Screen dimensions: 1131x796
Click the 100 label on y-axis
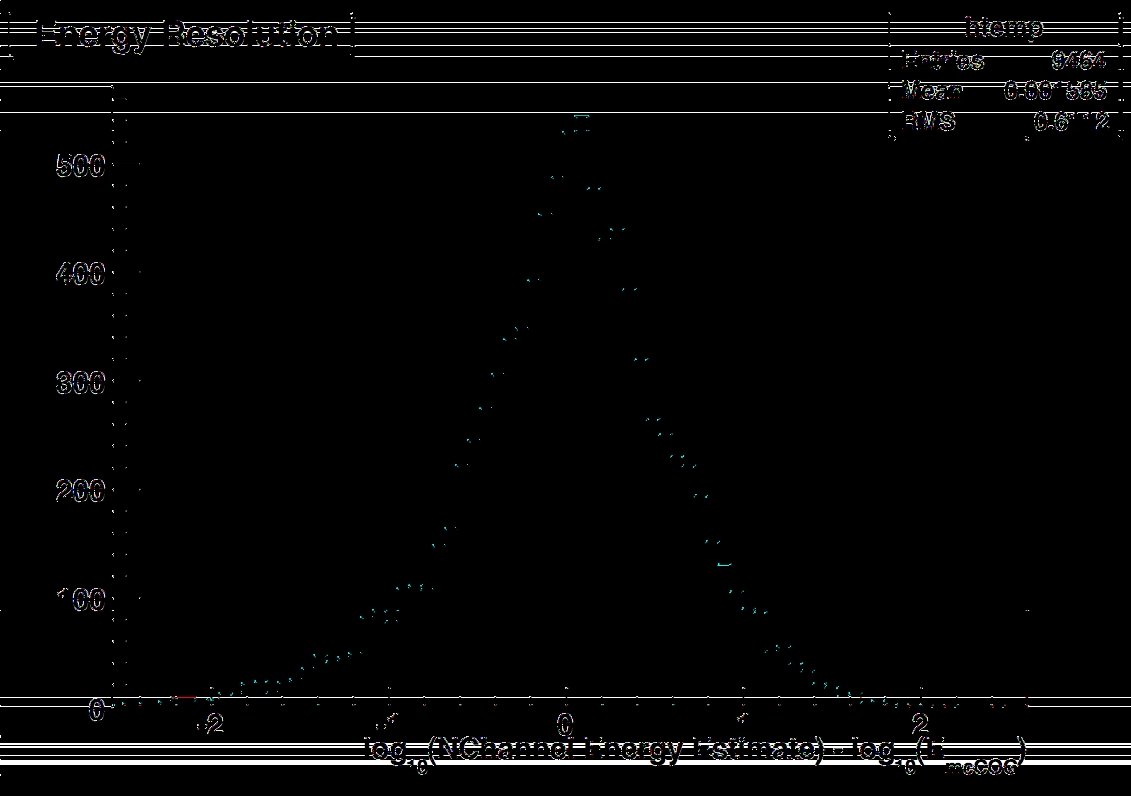(x=80, y=600)
